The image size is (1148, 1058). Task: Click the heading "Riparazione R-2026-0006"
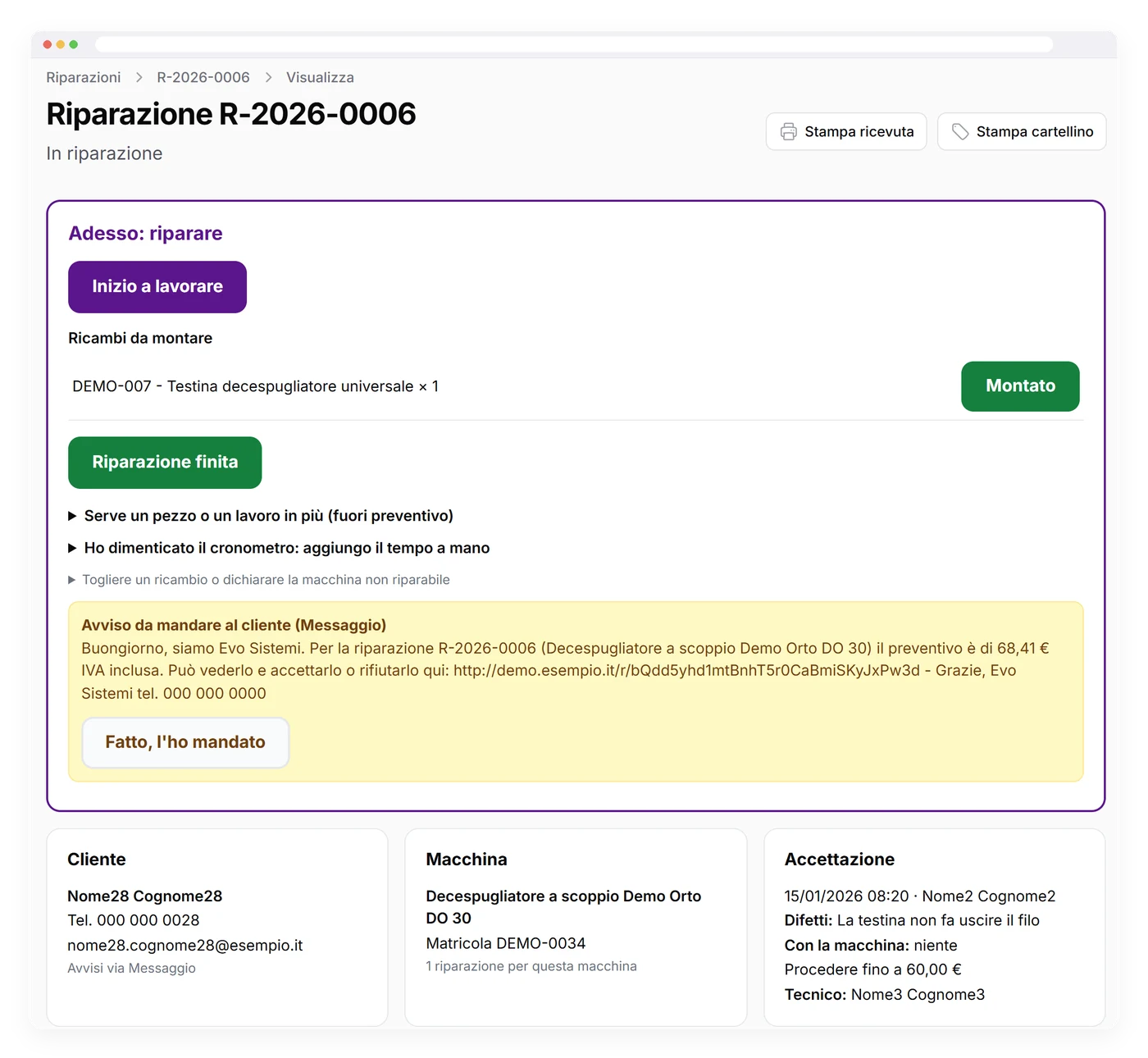coord(231,114)
